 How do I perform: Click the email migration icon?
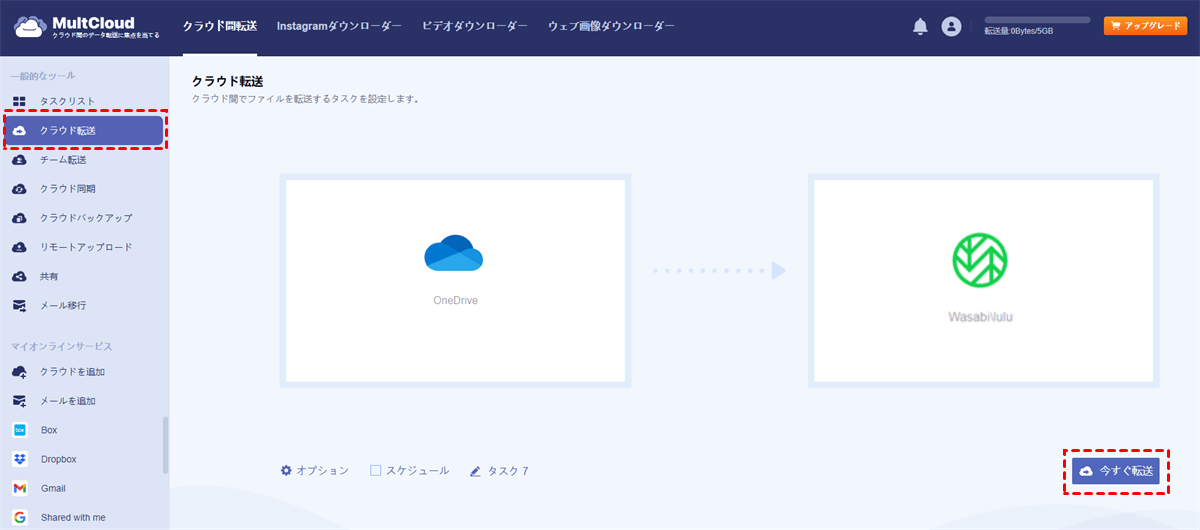(x=19, y=305)
